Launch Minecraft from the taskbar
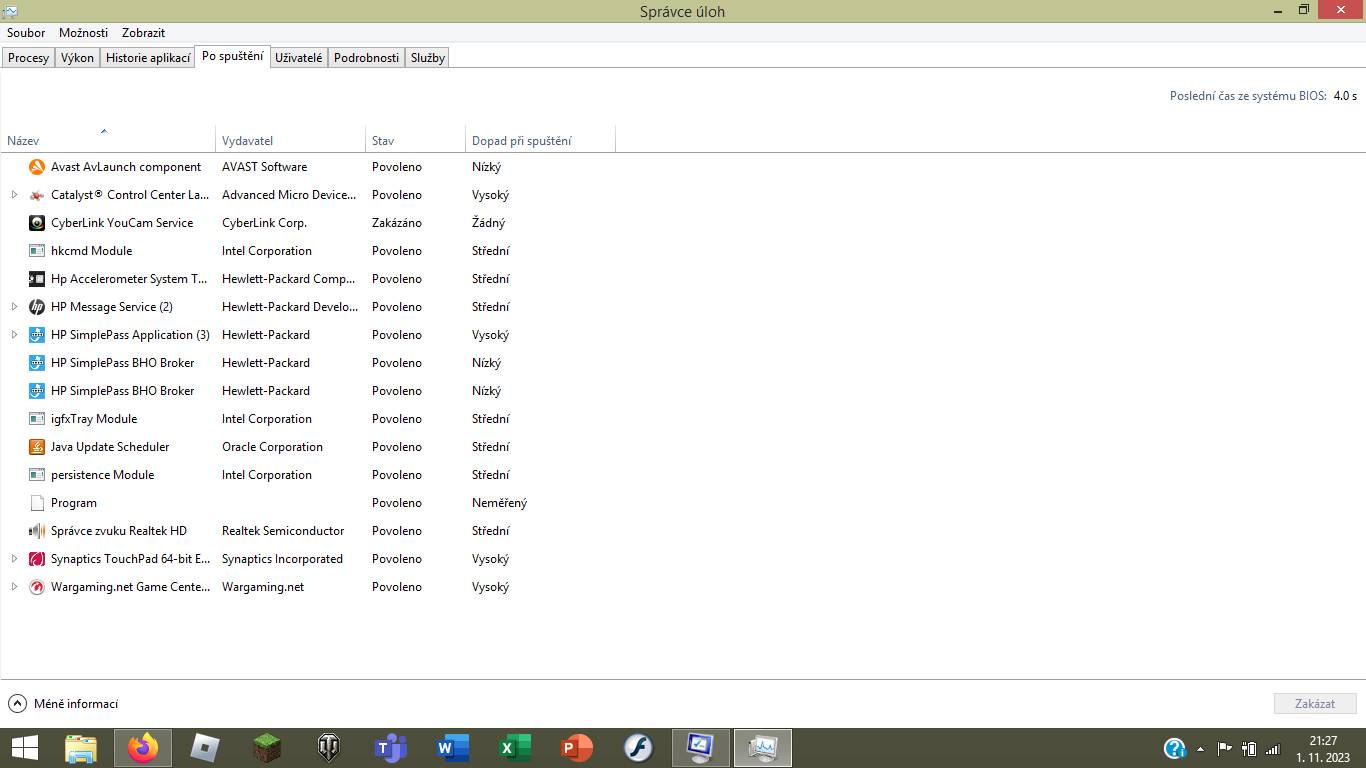1366x768 pixels. tap(267, 748)
